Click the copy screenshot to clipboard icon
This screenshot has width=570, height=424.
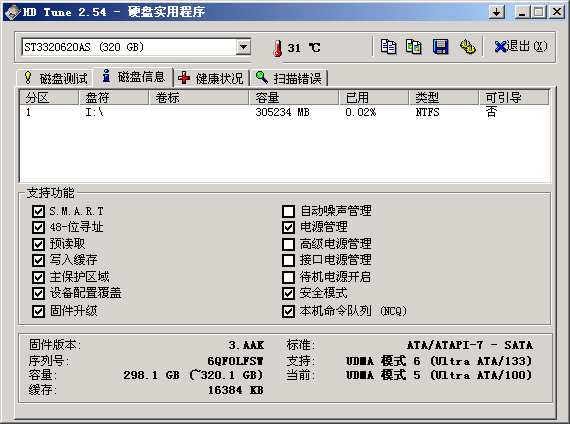[414, 47]
